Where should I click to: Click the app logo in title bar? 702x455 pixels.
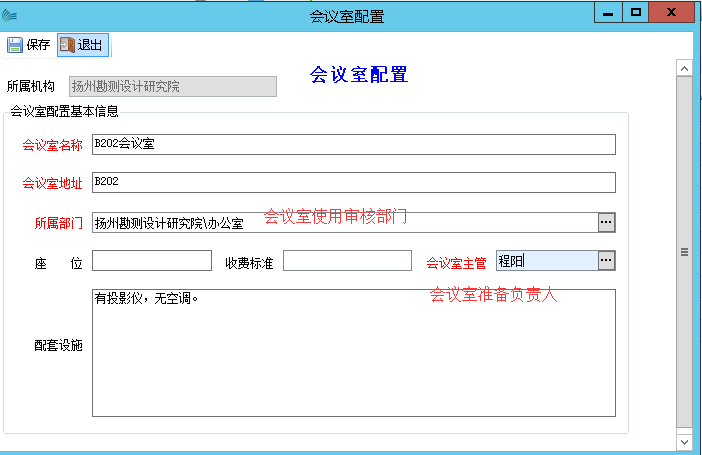pyautogui.click(x=9, y=16)
